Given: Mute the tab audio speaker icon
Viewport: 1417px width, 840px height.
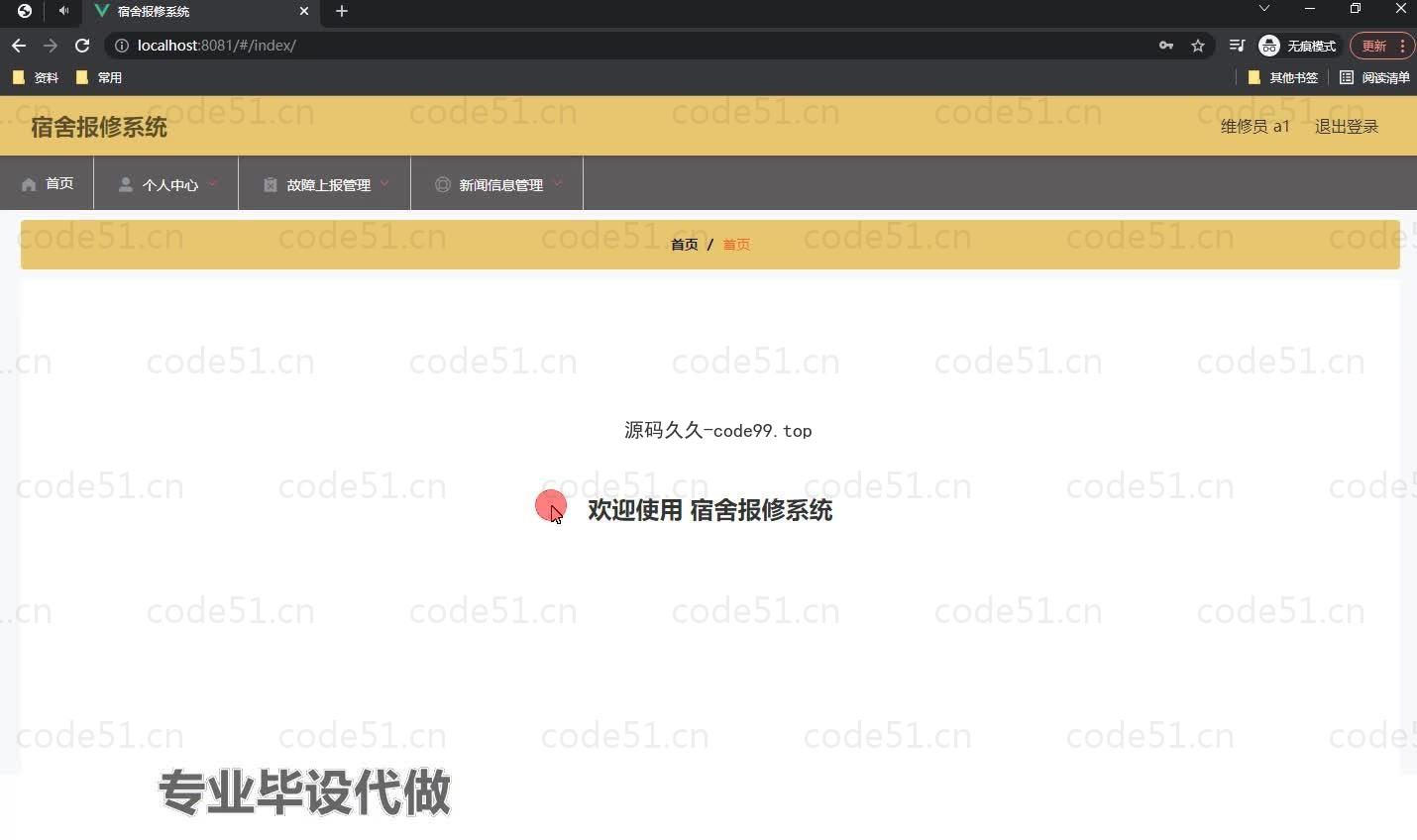Looking at the screenshot, I should (x=63, y=11).
